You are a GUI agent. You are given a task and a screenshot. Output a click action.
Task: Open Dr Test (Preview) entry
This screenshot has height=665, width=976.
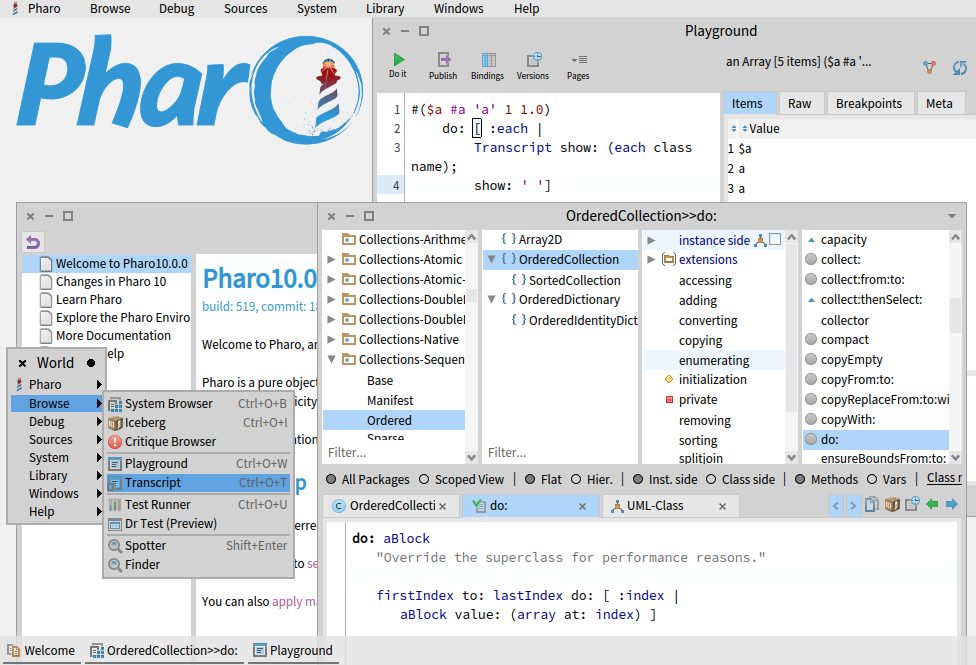[198, 524]
